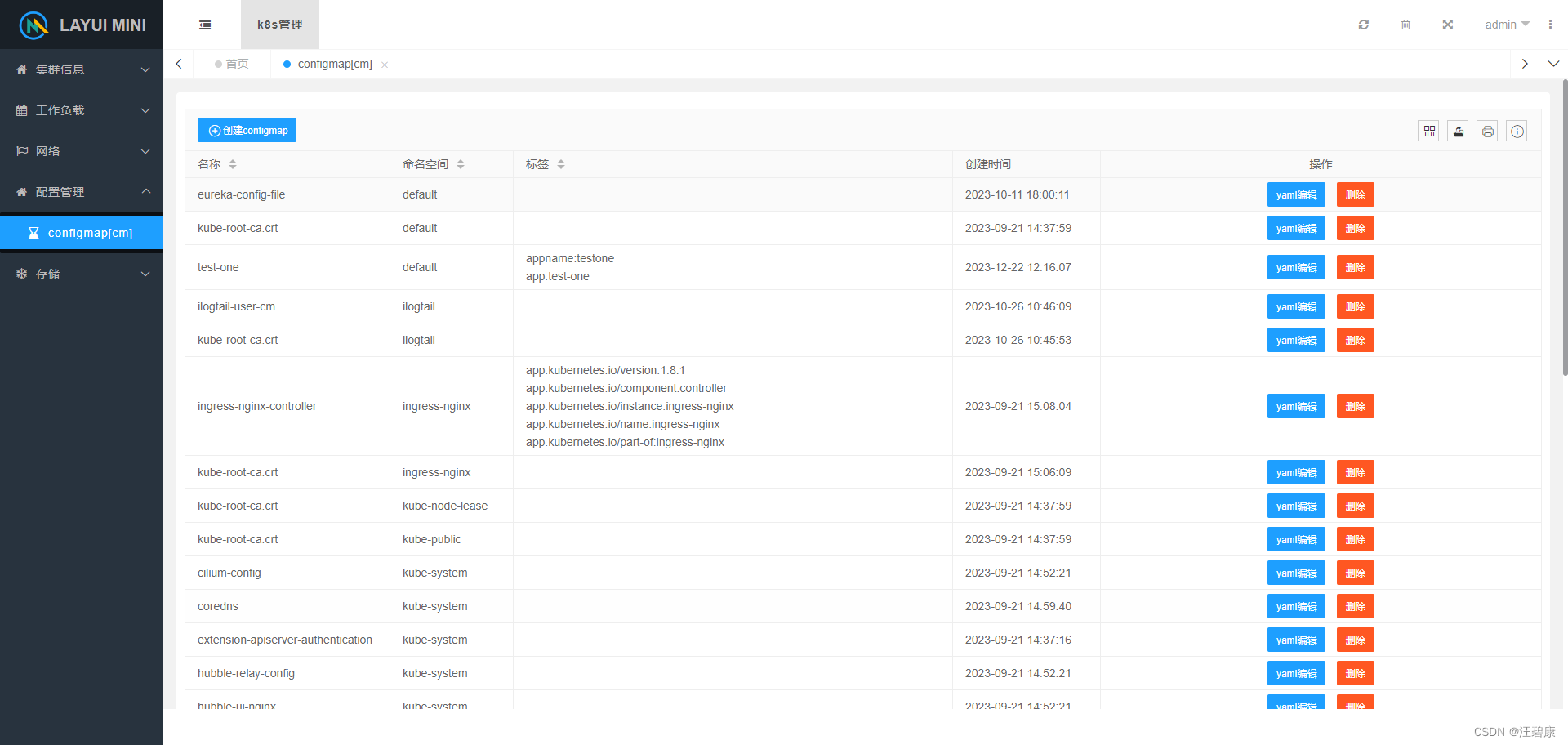The height and width of the screenshot is (745, 1568).
Task: Select the eureka-config-file name cell
Action: pos(287,194)
